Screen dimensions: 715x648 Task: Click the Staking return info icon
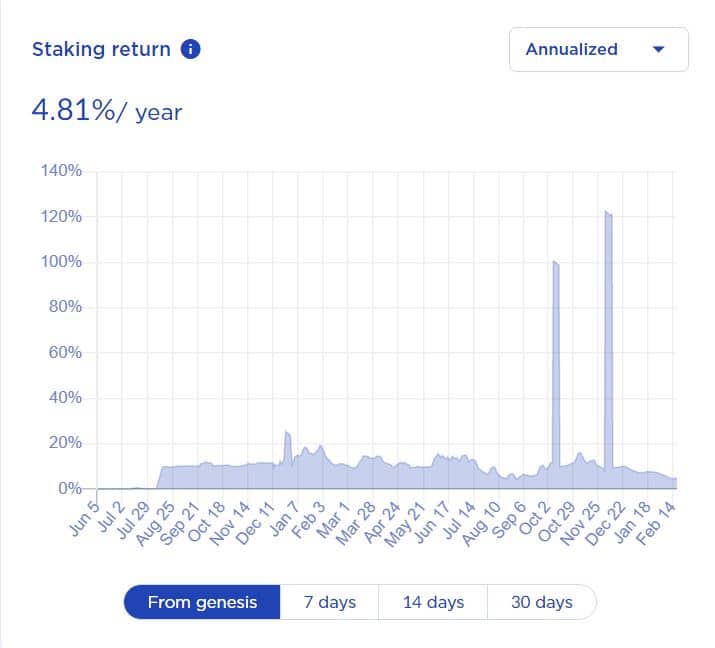click(x=190, y=49)
